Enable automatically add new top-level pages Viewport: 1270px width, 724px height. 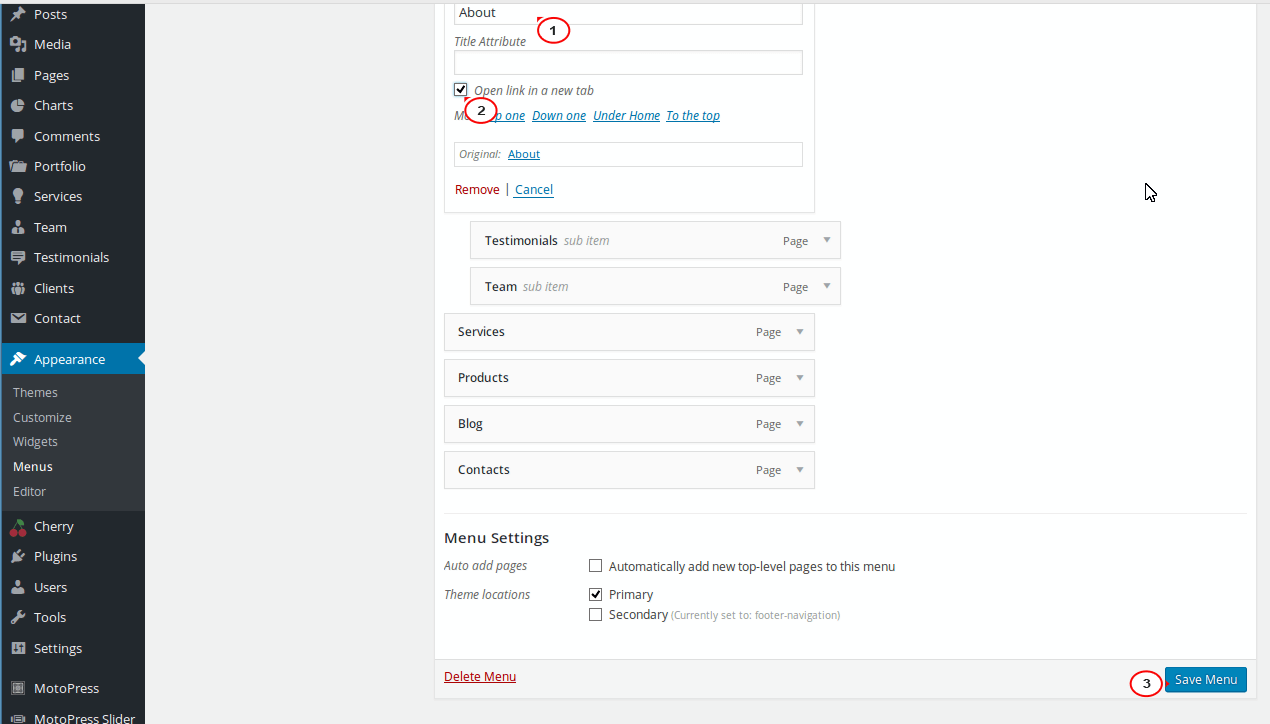point(595,565)
